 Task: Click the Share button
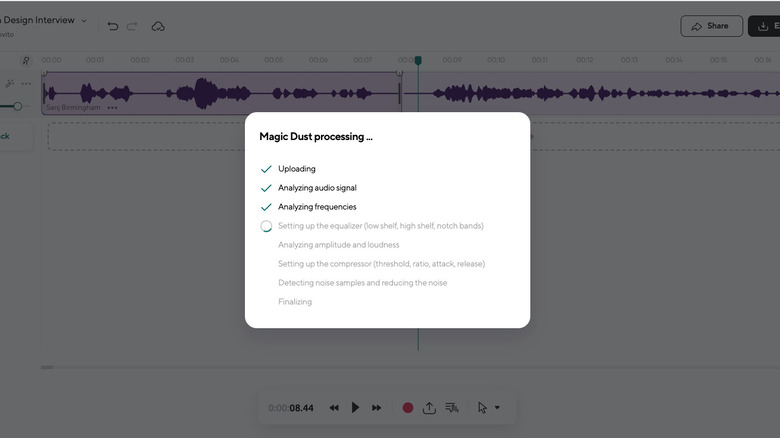(711, 26)
